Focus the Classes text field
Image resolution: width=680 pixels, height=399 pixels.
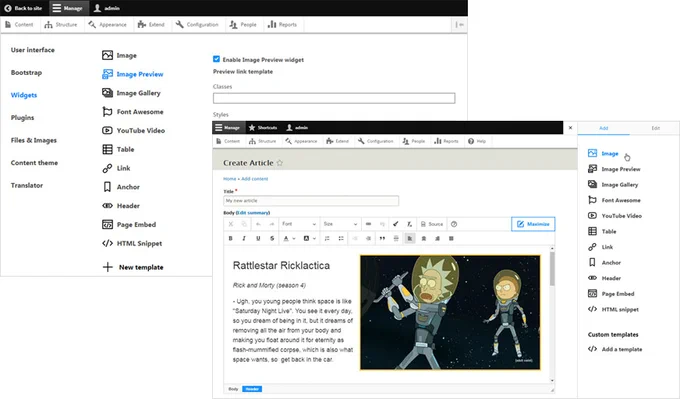click(334, 98)
